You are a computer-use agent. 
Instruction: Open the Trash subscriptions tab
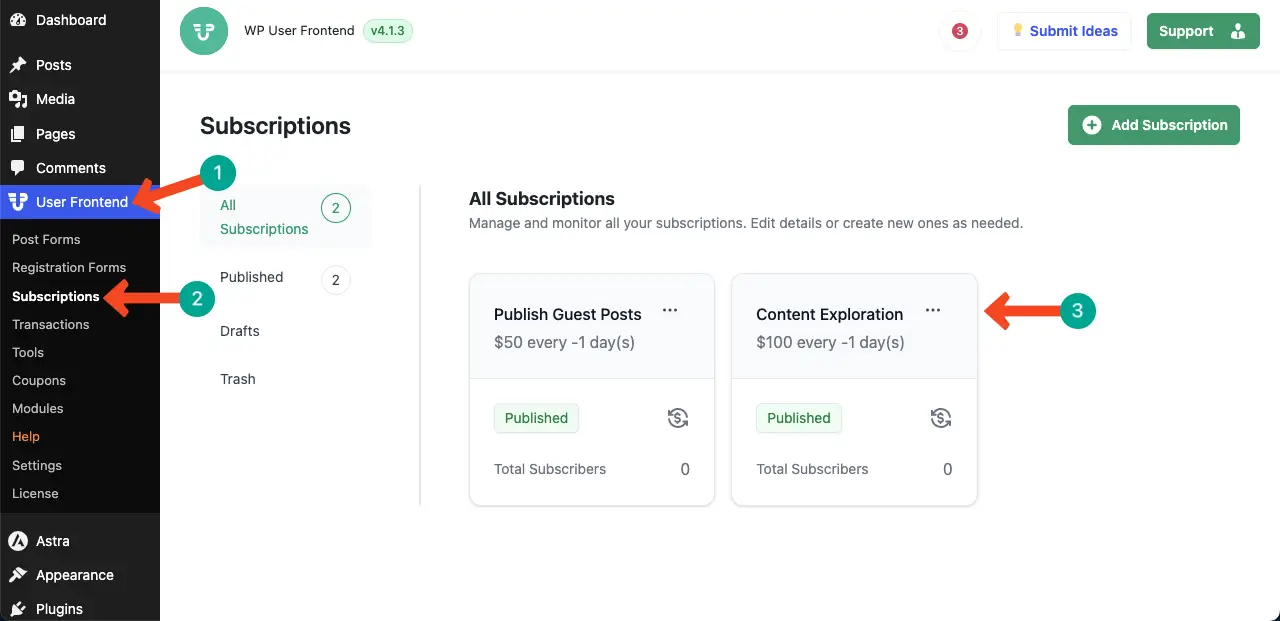pos(238,379)
